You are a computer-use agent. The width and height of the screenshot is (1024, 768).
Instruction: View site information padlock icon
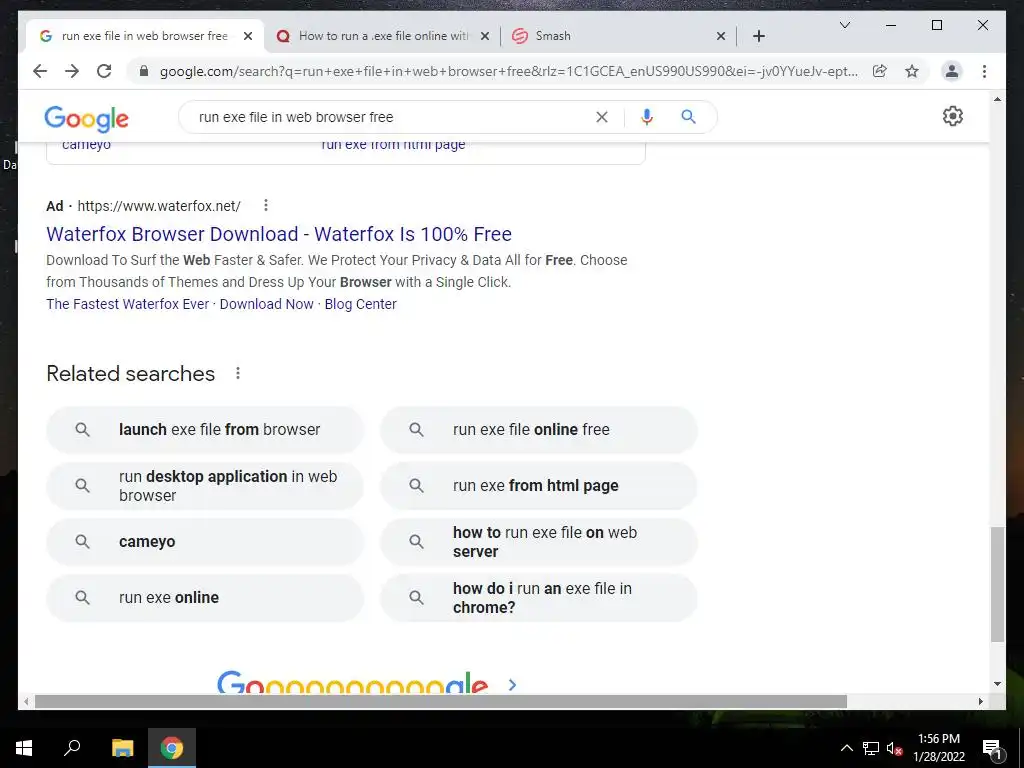pos(144,71)
